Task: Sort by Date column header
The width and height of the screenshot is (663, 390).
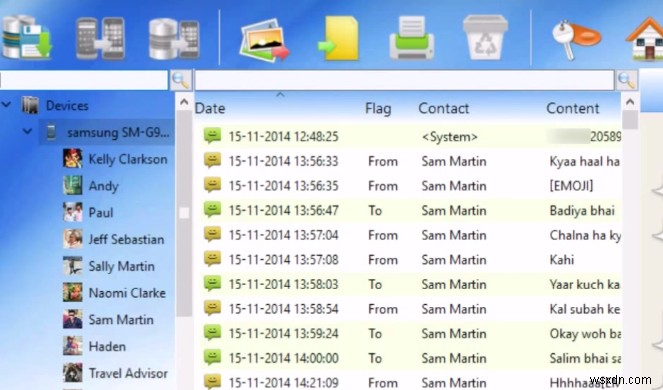Action: pyautogui.click(x=210, y=109)
